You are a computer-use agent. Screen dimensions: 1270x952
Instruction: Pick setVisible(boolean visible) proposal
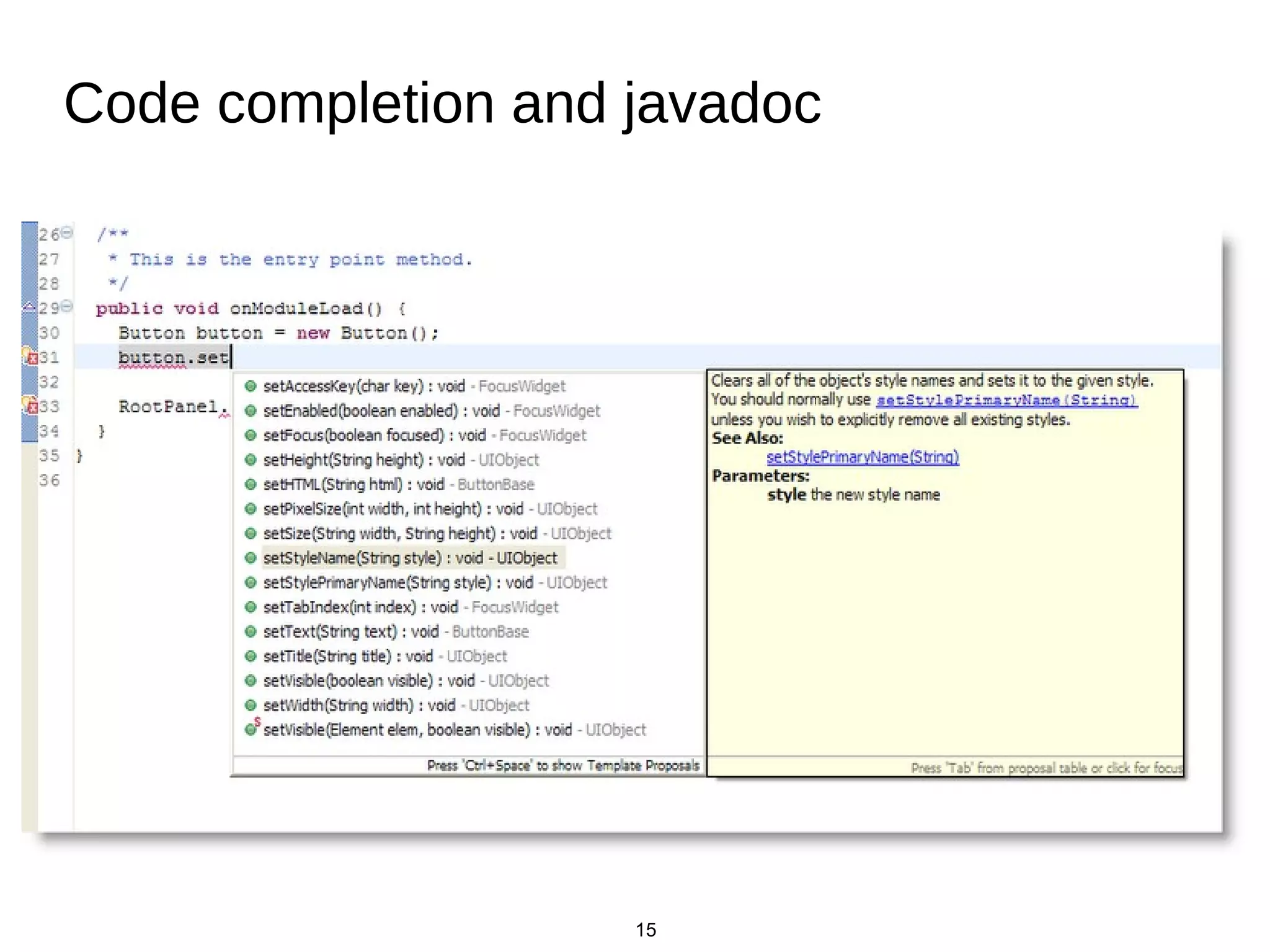tap(406, 681)
